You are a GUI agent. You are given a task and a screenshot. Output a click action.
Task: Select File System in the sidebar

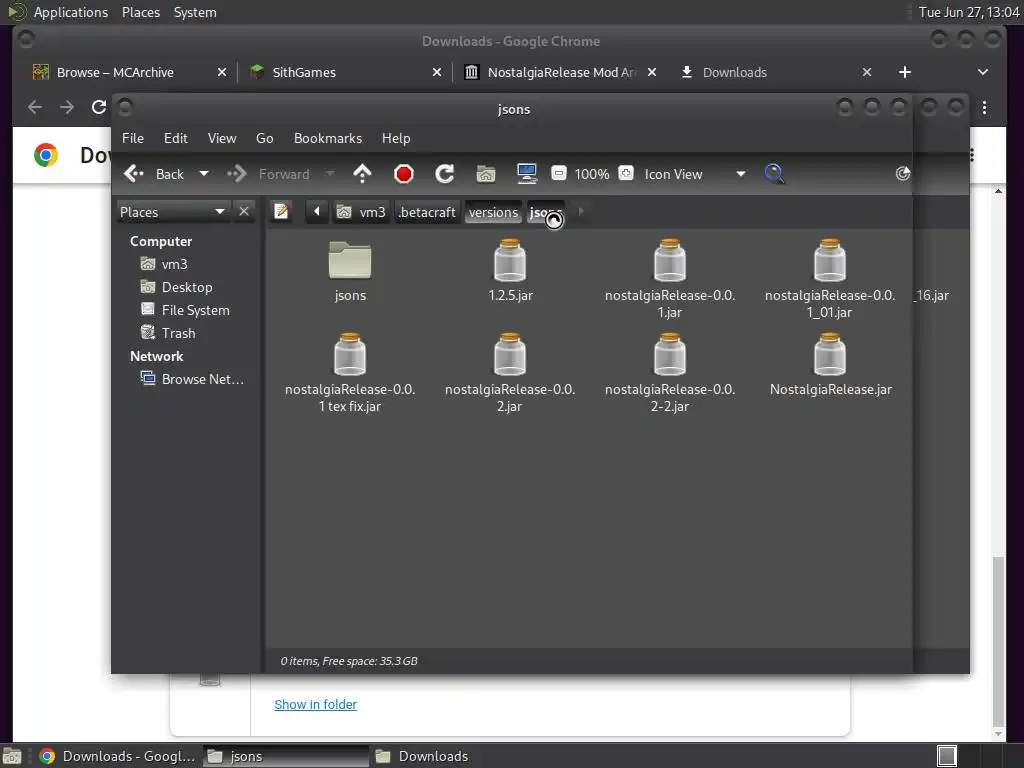click(x=195, y=310)
